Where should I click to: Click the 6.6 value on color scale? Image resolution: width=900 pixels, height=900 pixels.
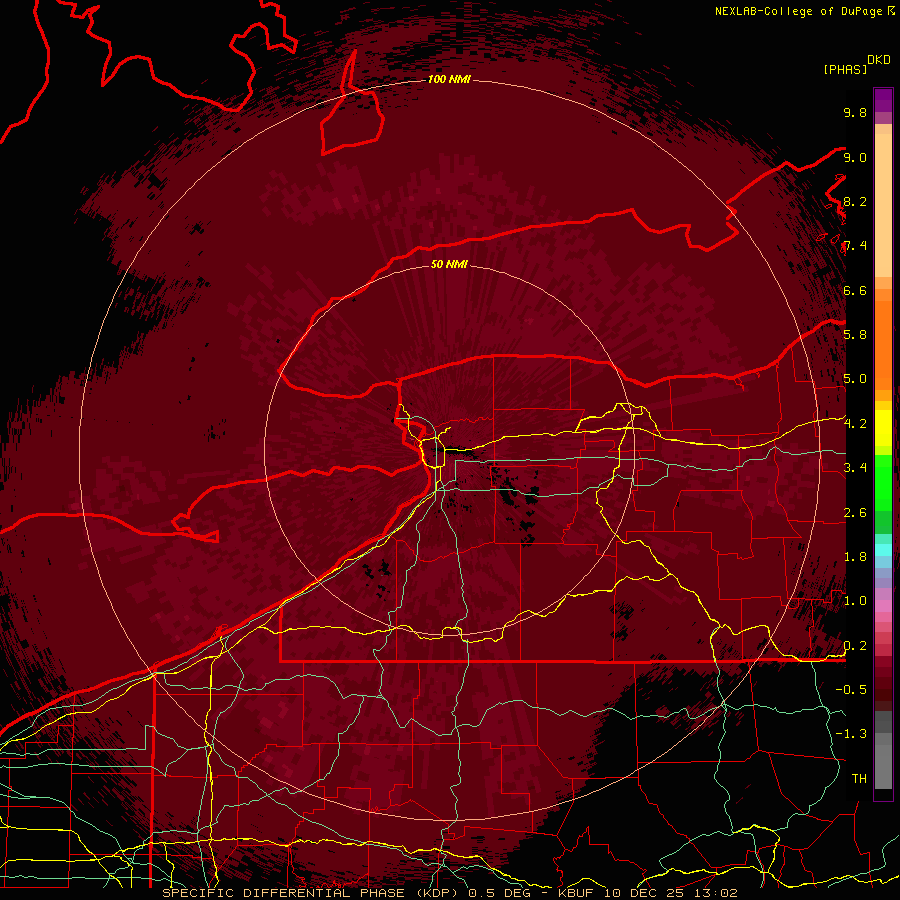tap(855, 290)
